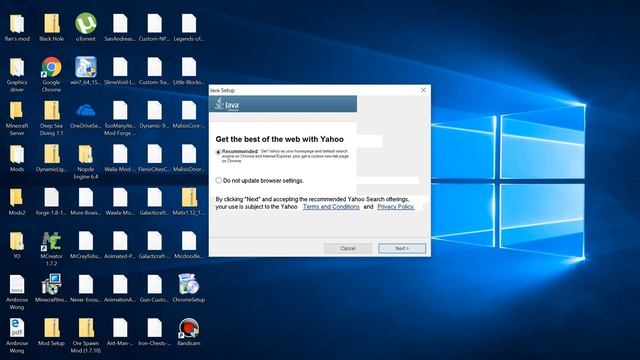The height and width of the screenshot is (360, 640).
Task: Select the AnimationA file icon
Action: [x=120, y=288]
